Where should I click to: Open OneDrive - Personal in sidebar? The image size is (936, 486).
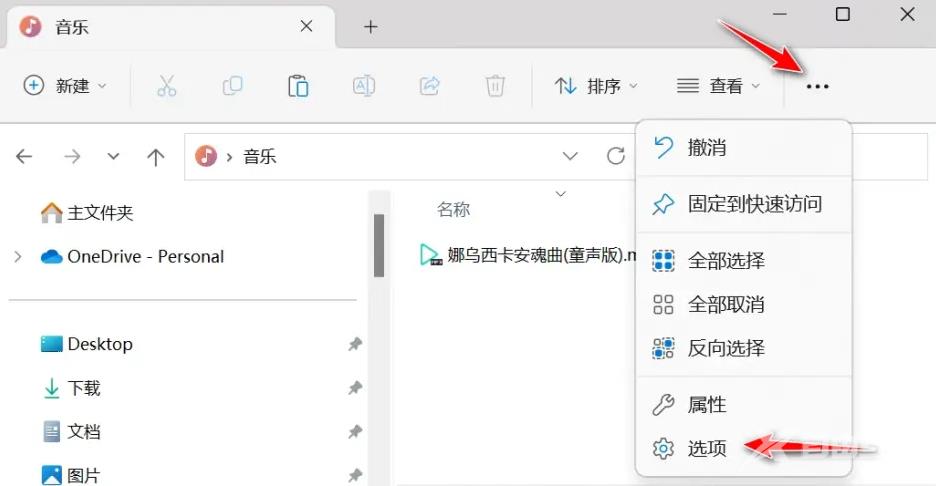pos(132,257)
